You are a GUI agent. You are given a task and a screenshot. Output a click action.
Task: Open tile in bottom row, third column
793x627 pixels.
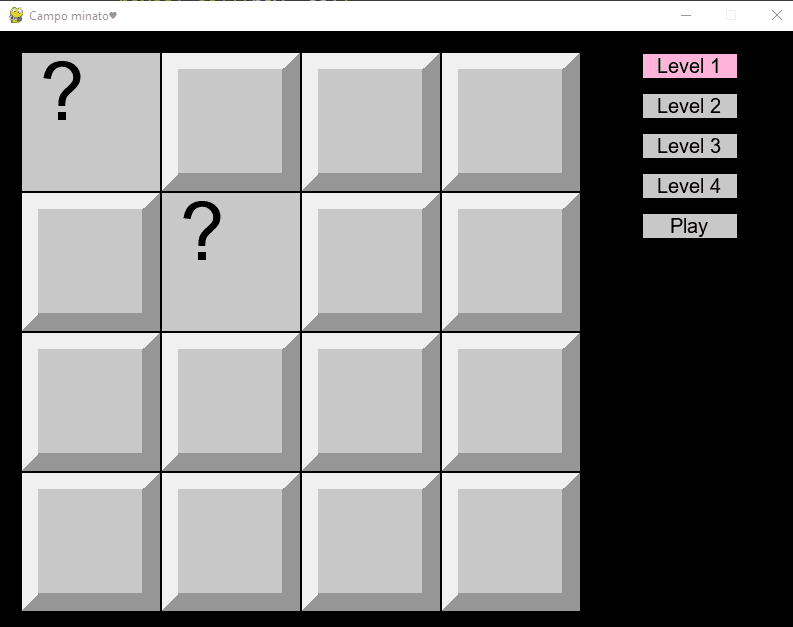click(x=371, y=542)
